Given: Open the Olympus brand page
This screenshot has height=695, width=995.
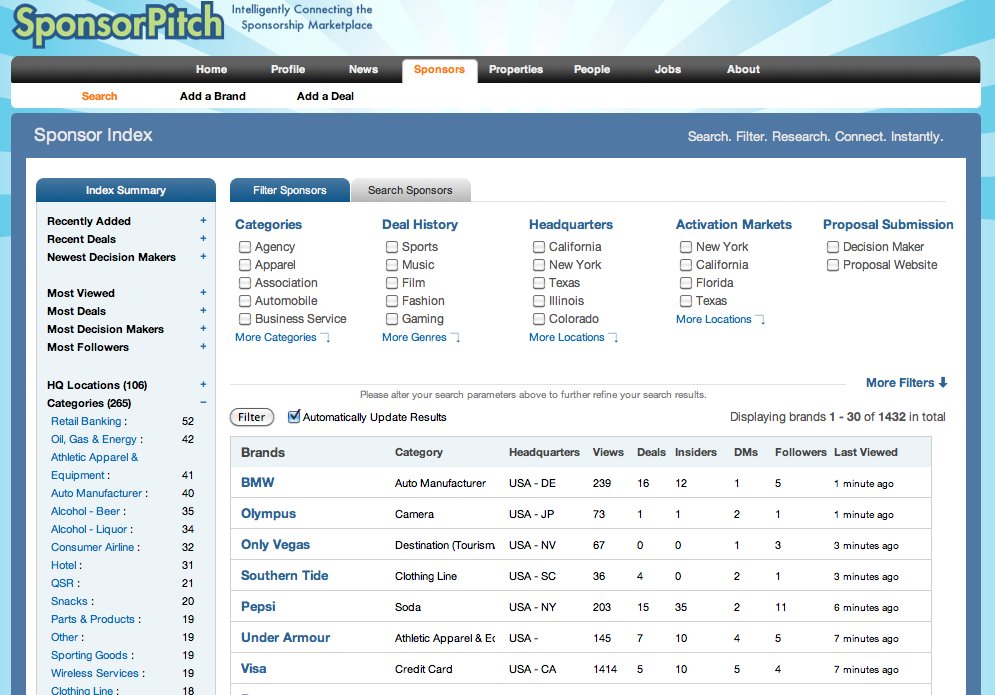Looking at the screenshot, I should click(268, 513).
